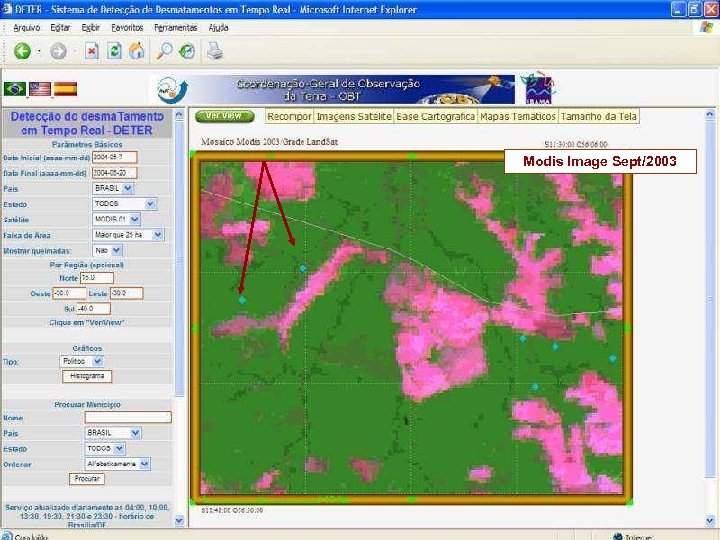Click the map frame scrollbar down arrow
Image resolution: width=720 pixels, height=540 pixels.
click(710, 520)
